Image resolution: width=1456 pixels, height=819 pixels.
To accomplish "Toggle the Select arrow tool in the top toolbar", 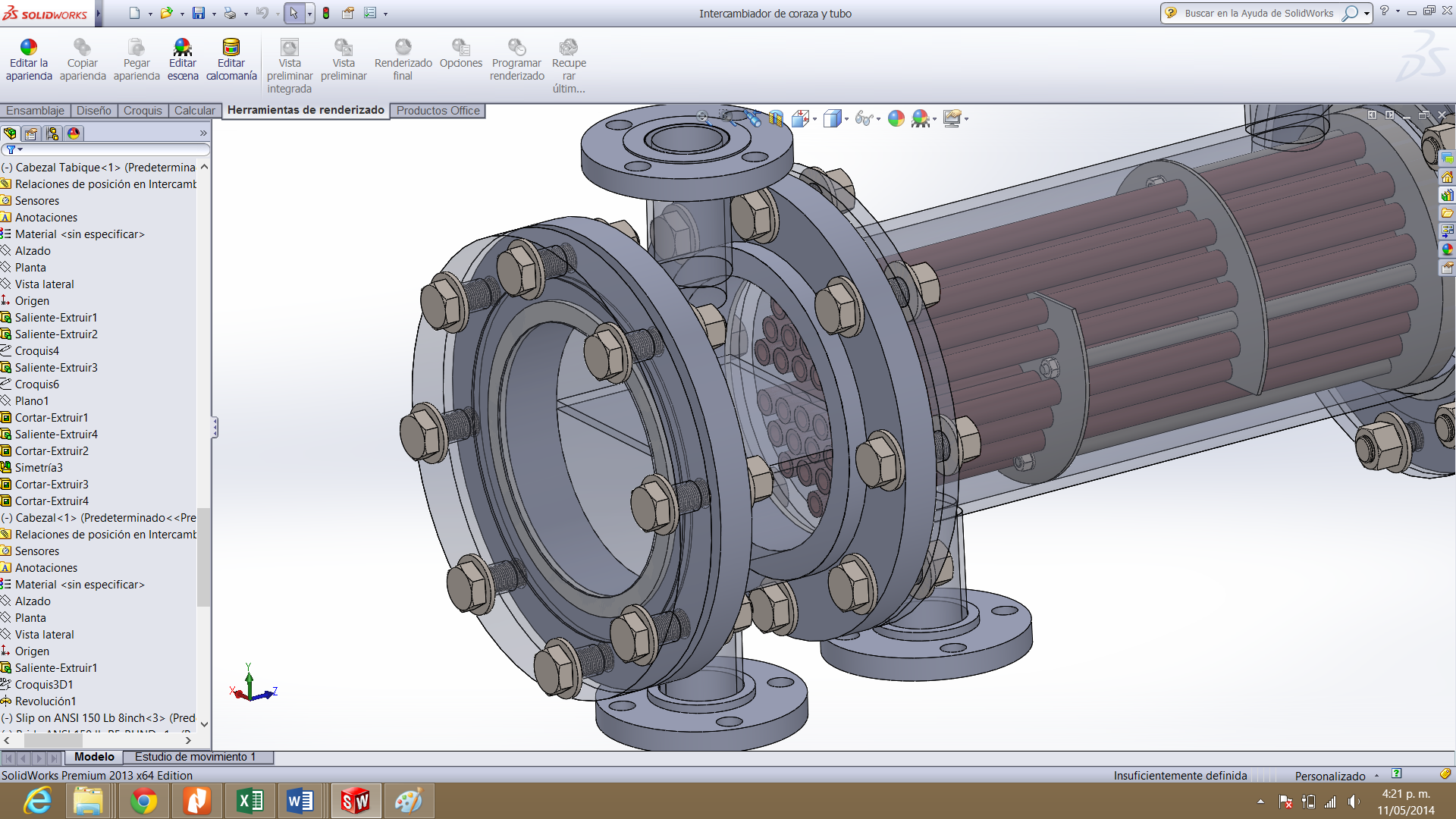I will tap(293, 13).
